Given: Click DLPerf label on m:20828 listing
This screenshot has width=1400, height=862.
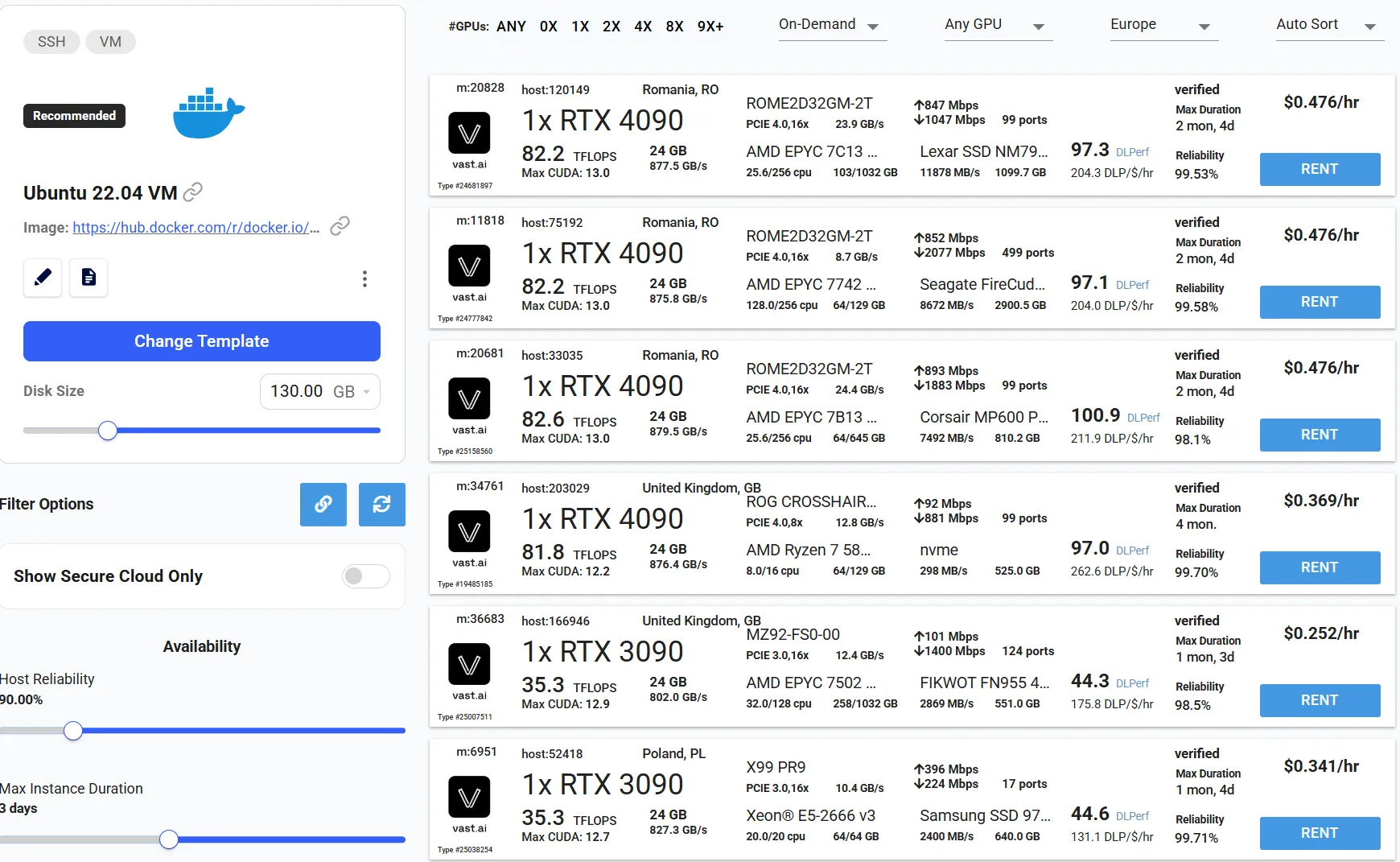Looking at the screenshot, I should coord(1132,152).
